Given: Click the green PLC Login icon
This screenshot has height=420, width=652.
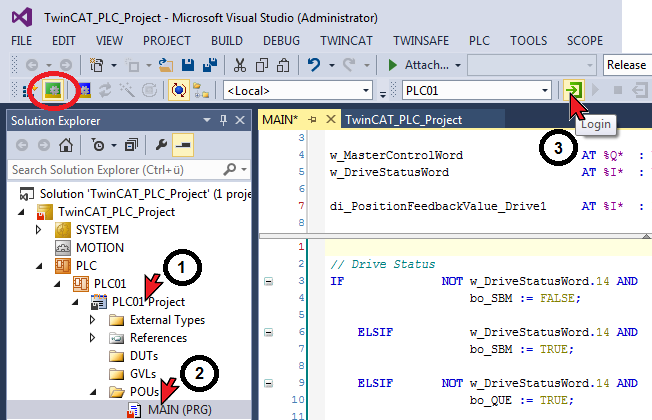Looking at the screenshot, I should pyautogui.click(x=573, y=90).
